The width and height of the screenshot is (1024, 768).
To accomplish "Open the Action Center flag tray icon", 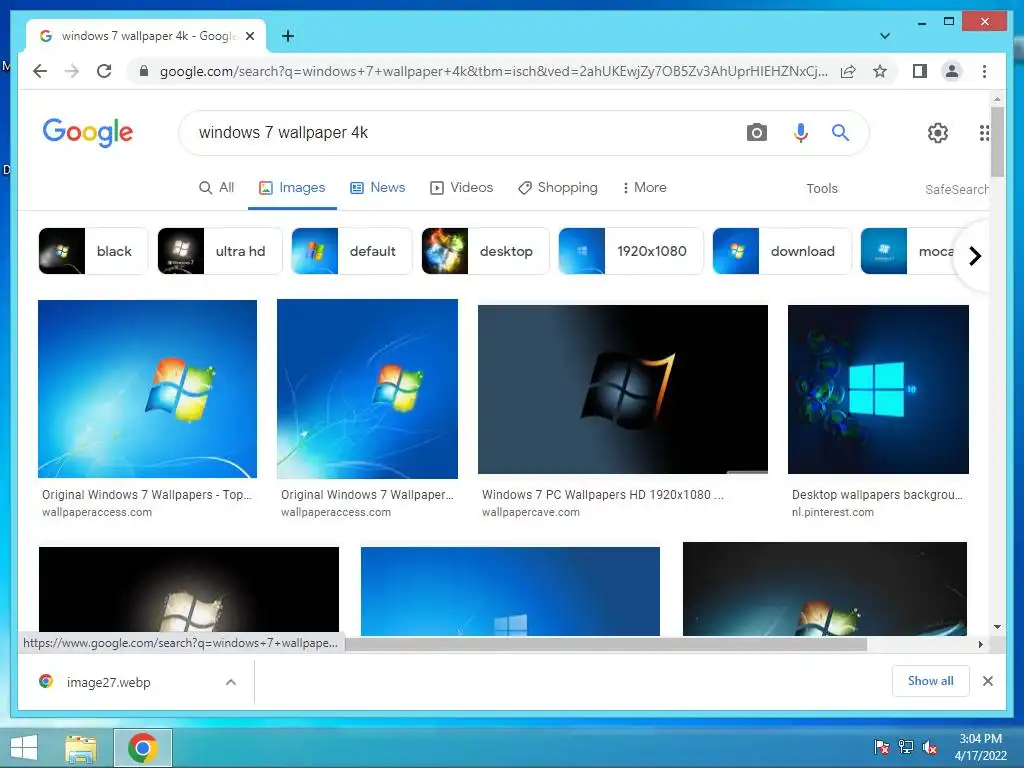I will coord(881,746).
